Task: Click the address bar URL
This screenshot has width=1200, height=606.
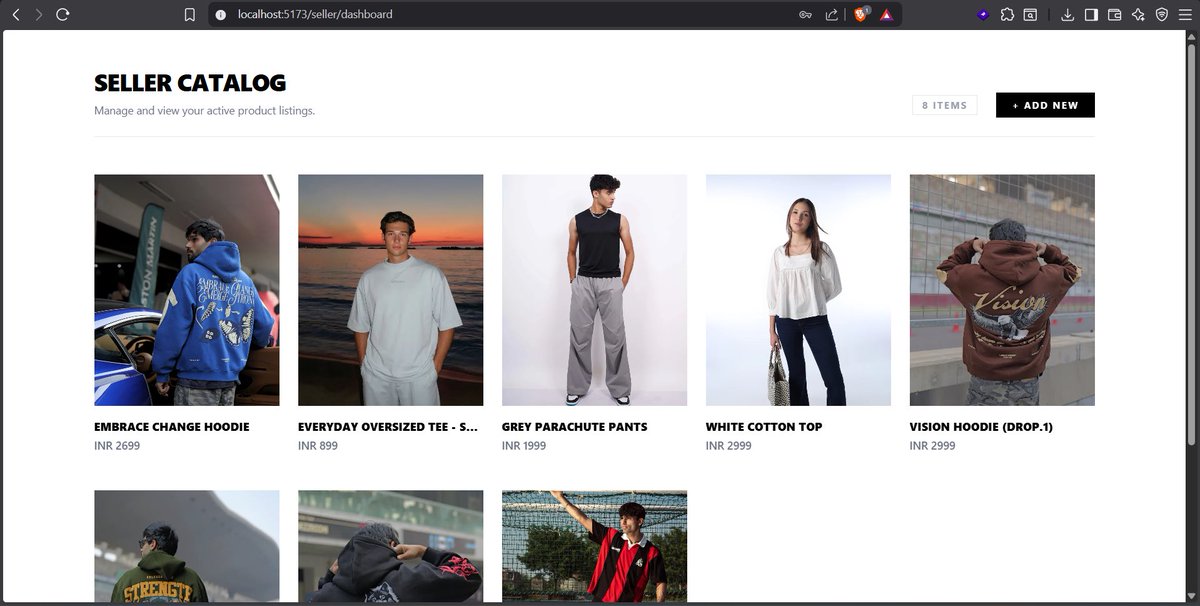Action: point(315,15)
